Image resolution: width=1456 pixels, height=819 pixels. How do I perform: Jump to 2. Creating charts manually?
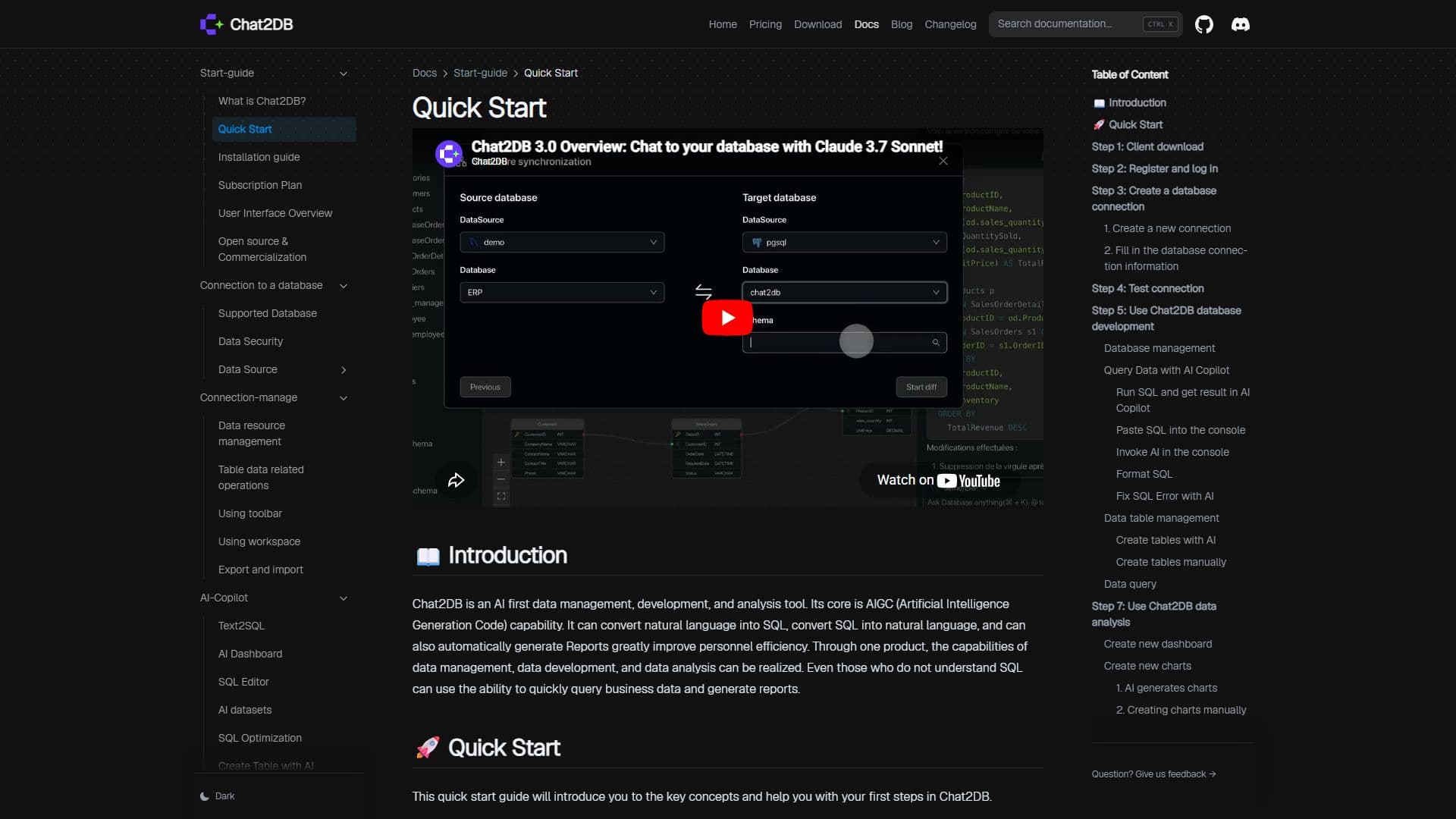click(x=1181, y=710)
